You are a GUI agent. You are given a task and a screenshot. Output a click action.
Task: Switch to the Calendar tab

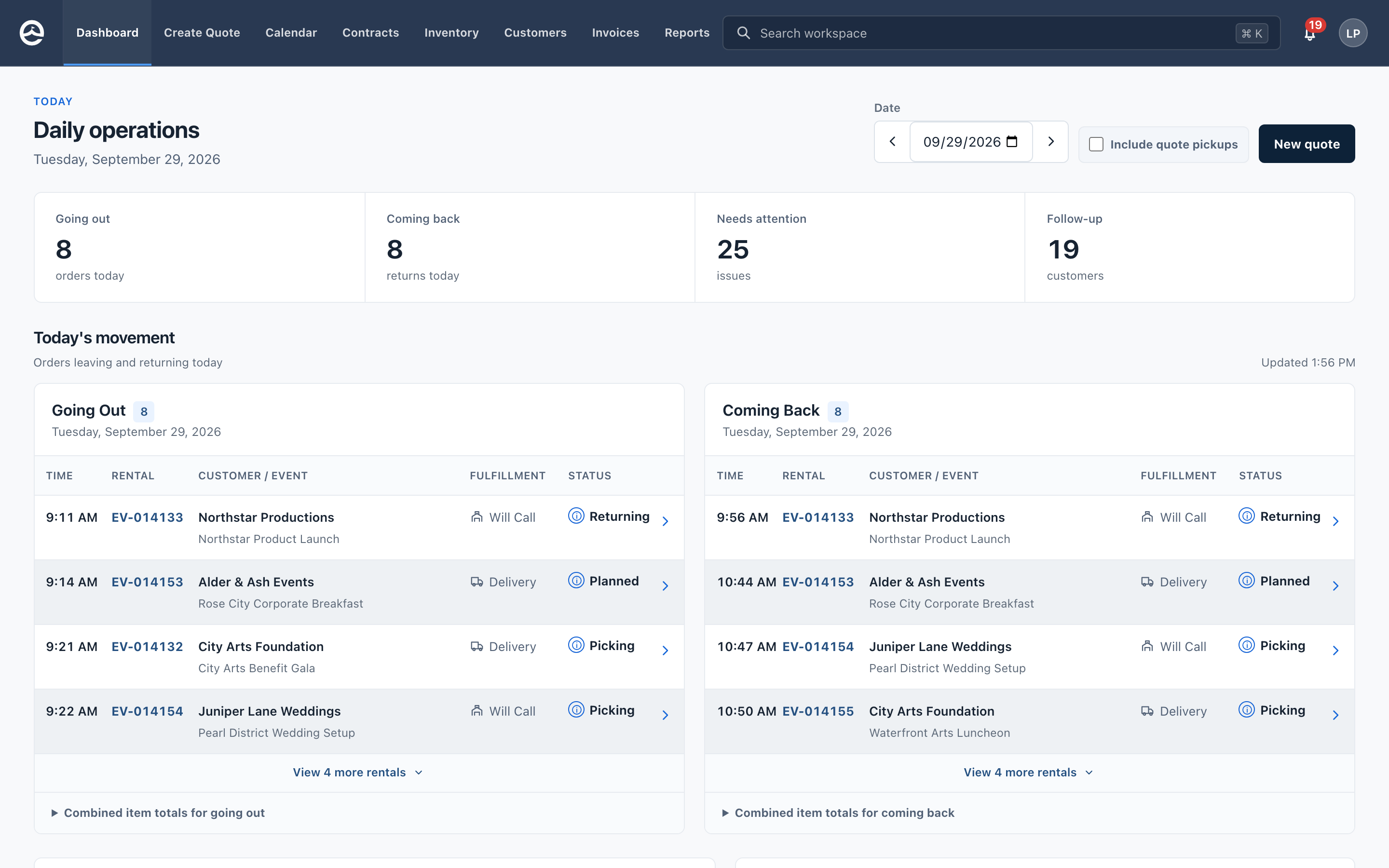point(291,33)
